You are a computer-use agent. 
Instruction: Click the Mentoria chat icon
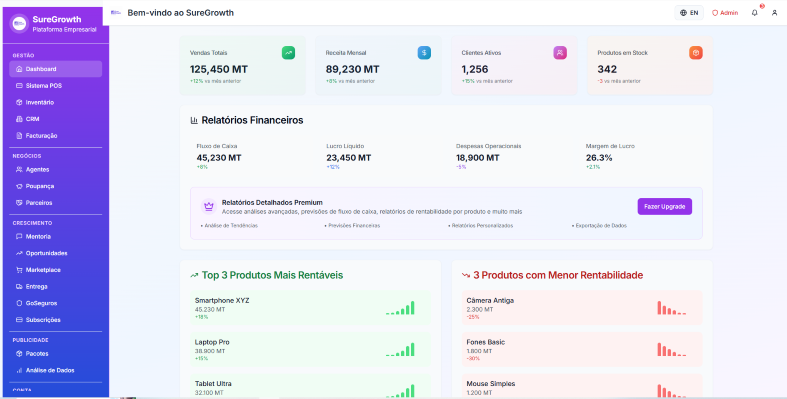pyautogui.click(x=19, y=236)
